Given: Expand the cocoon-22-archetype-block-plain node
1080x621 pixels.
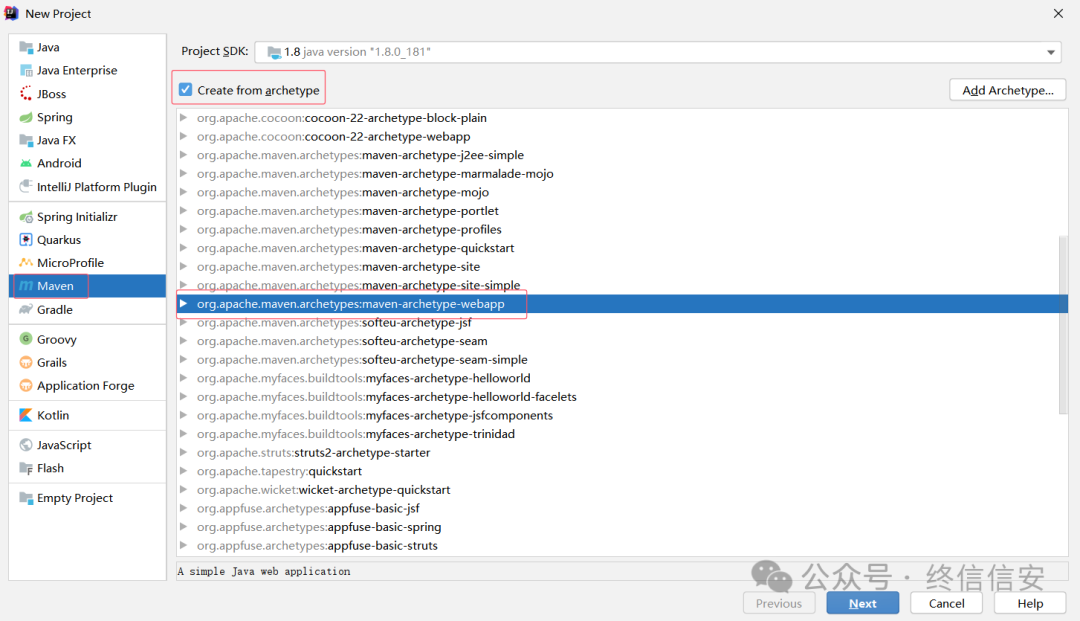Looking at the screenshot, I should click(183, 118).
